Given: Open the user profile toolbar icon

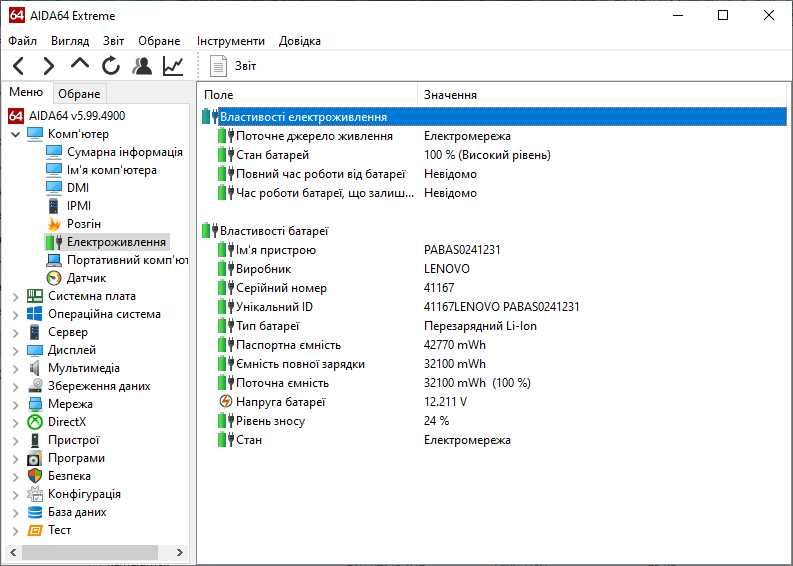Looking at the screenshot, I should [x=142, y=66].
